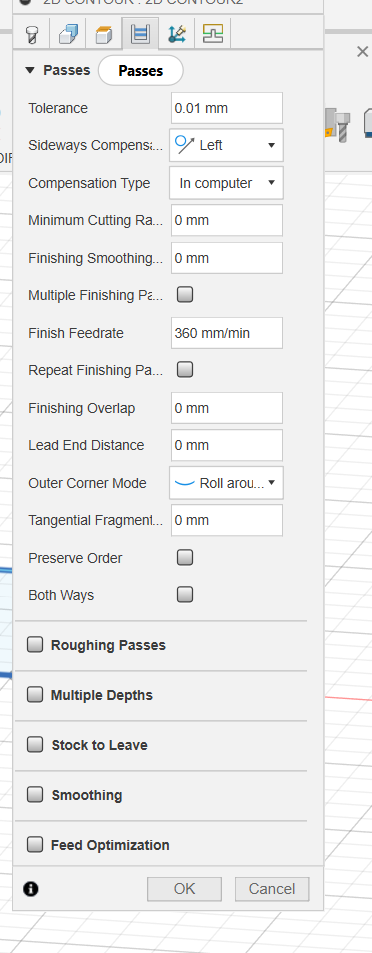Open Outer Corner Mode dropdown

coord(226,483)
